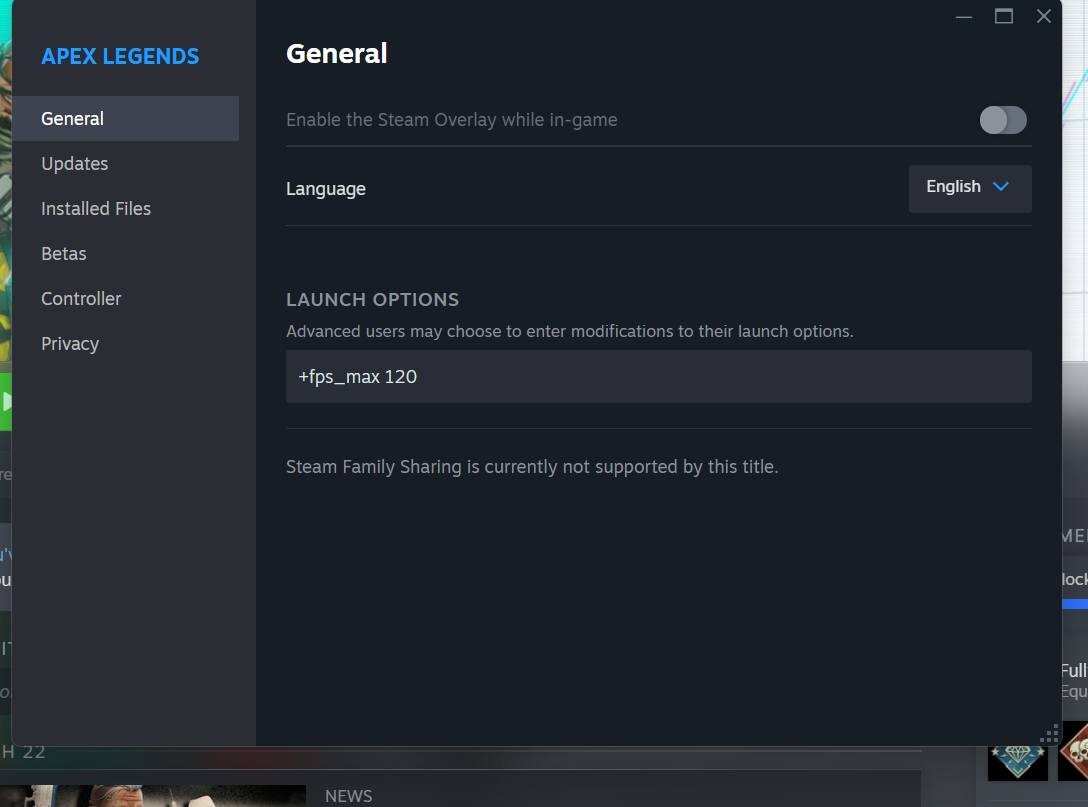
Task: Toggle the Steam Overlay in-game switch
Action: pyautogui.click(x=1003, y=120)
